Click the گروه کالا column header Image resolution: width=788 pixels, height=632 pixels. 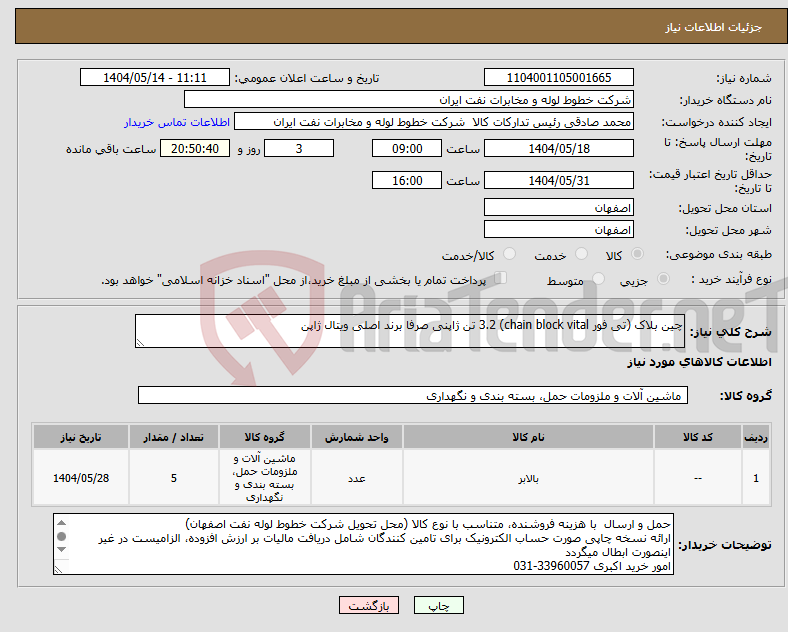265,437
